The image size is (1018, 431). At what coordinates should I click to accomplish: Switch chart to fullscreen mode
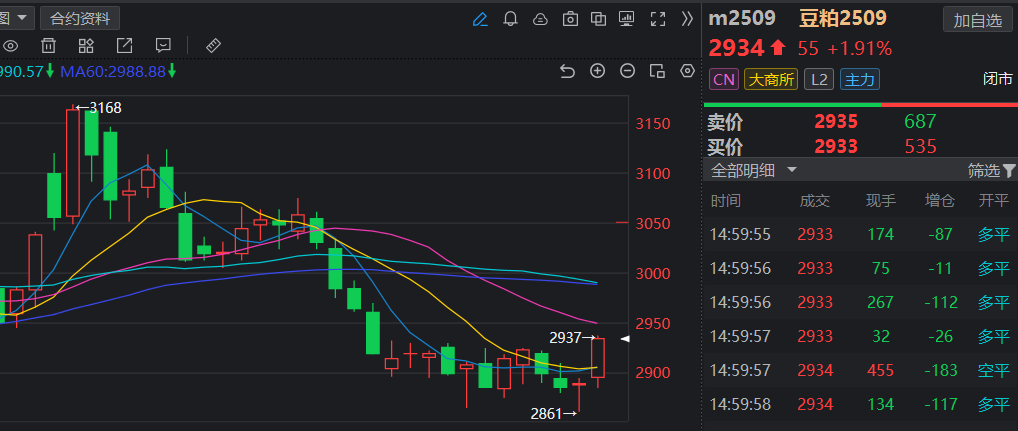(658, 19)
